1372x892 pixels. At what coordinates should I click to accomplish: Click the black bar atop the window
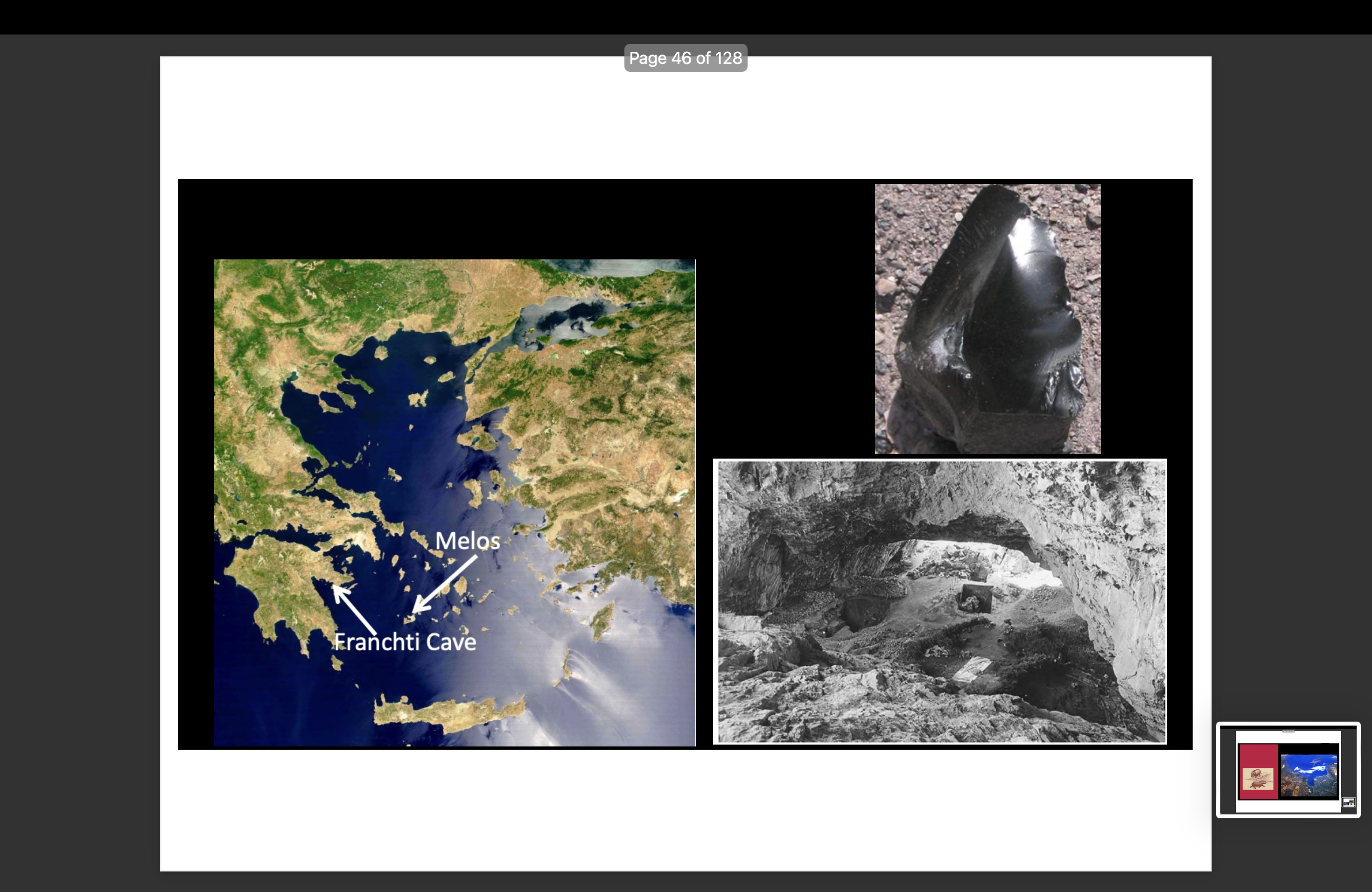tap(685, 16)
